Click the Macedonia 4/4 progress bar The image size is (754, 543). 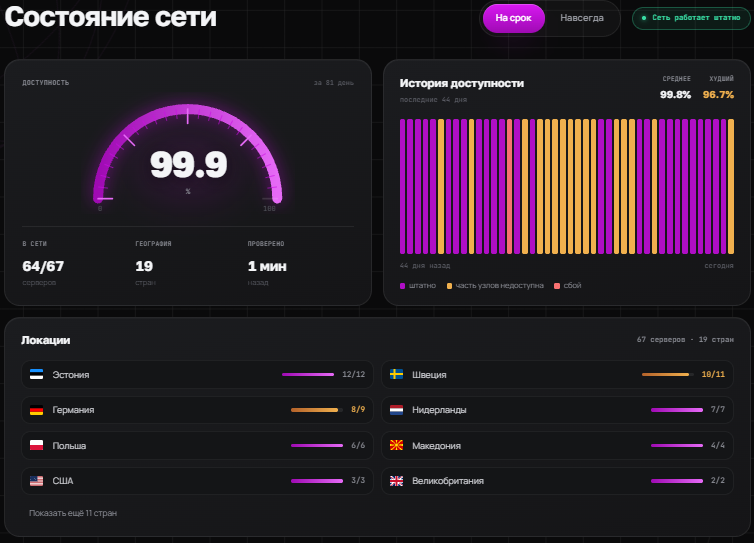tap(677, 445)
